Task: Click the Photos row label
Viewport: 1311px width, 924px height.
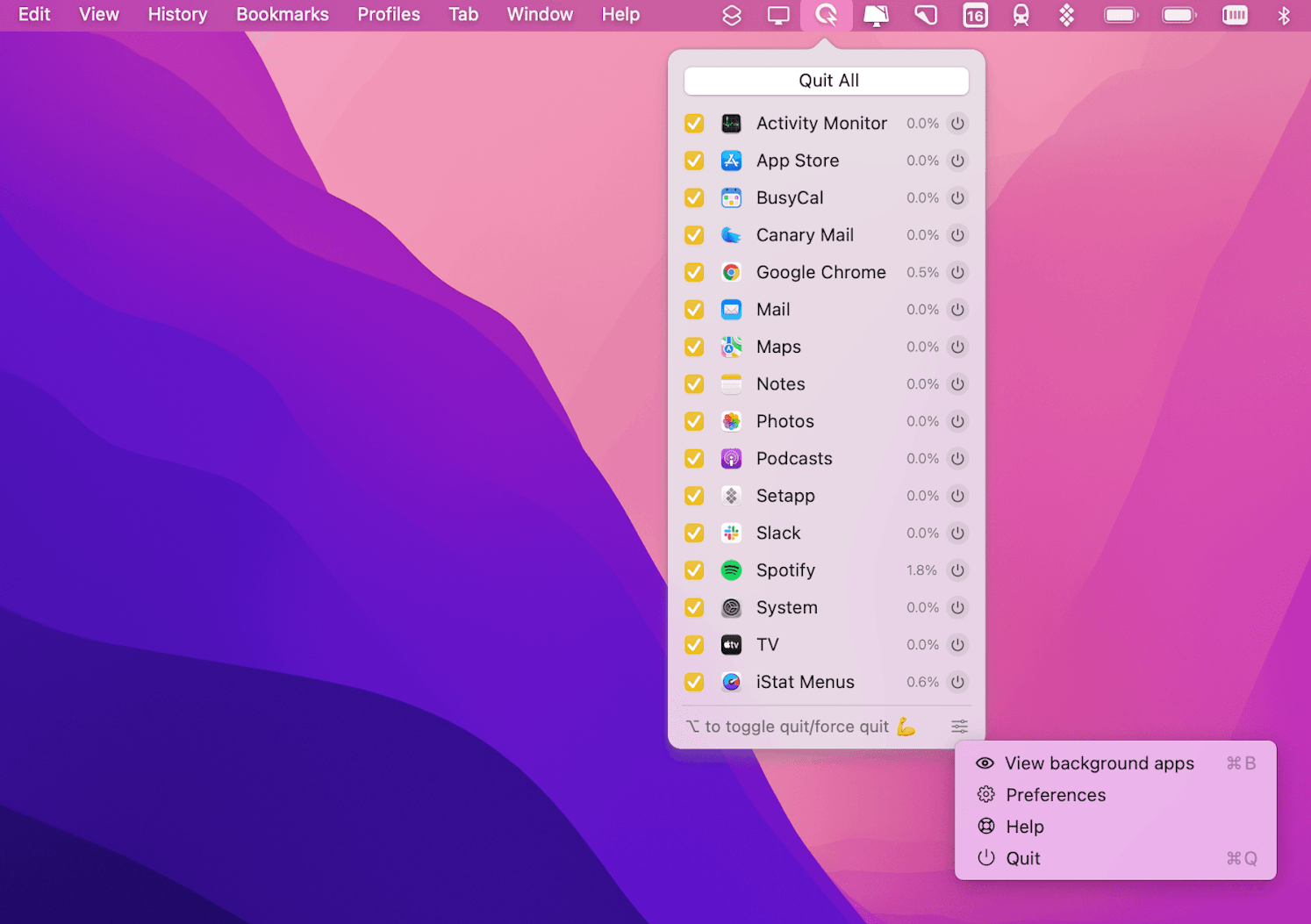Action: (x=785, y=422)
